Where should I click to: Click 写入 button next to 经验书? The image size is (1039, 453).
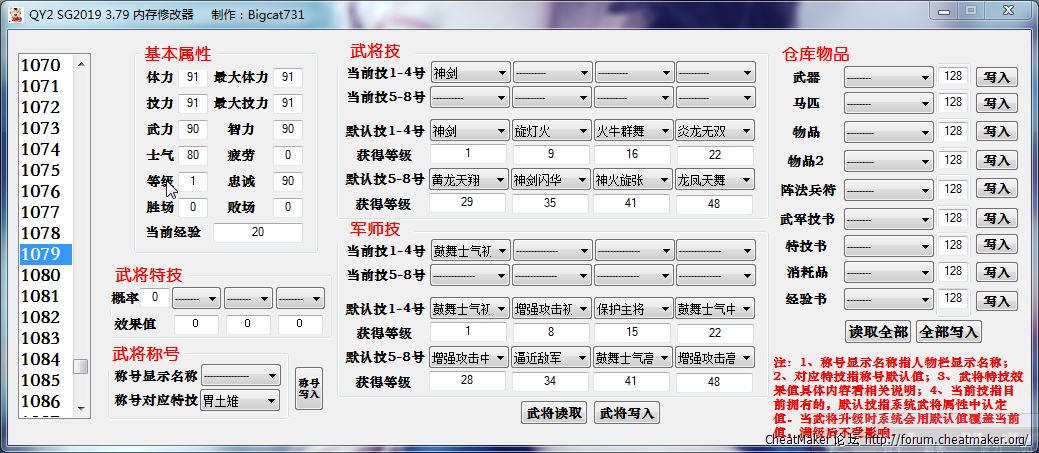click(995, 301)
